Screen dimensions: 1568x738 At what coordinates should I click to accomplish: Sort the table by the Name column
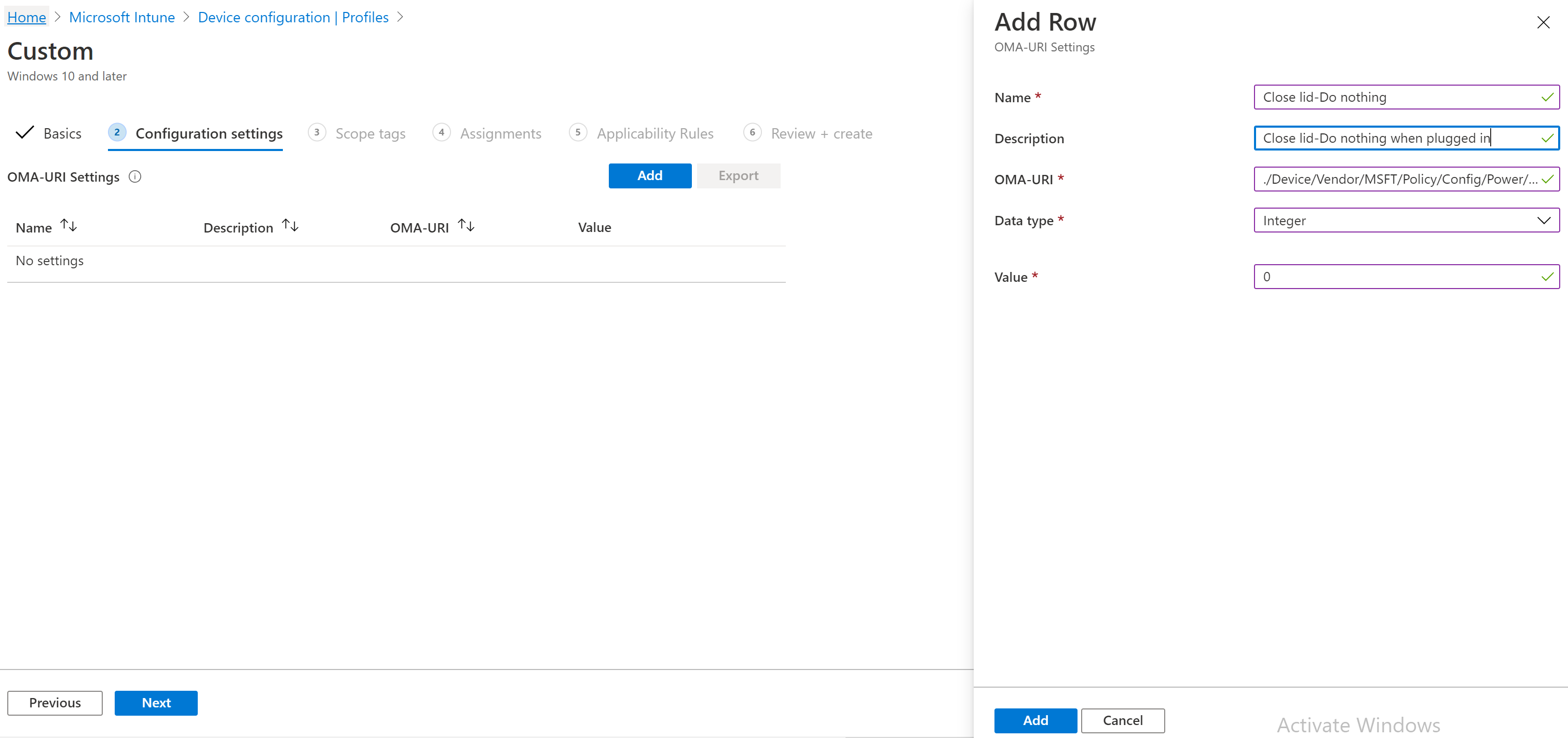pos(68,225)
